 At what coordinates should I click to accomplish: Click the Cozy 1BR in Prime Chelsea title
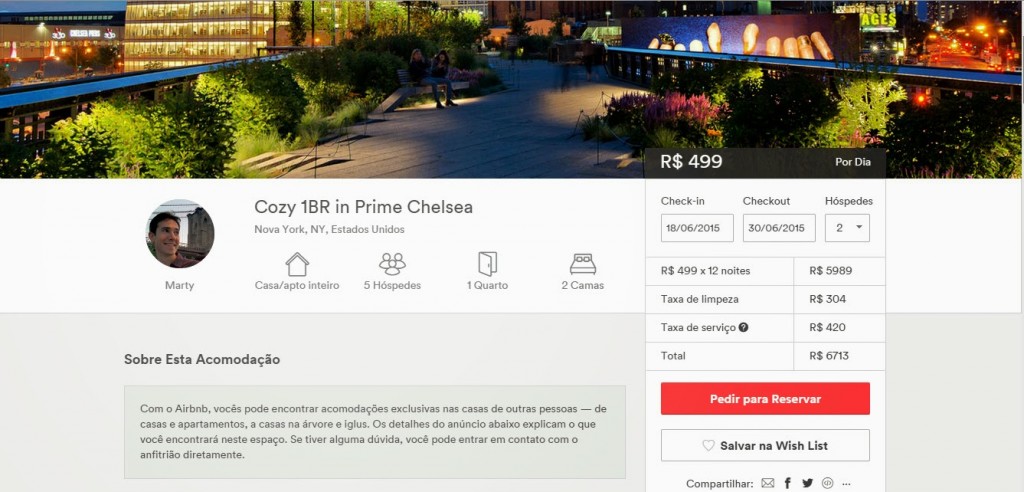point(363,207)
